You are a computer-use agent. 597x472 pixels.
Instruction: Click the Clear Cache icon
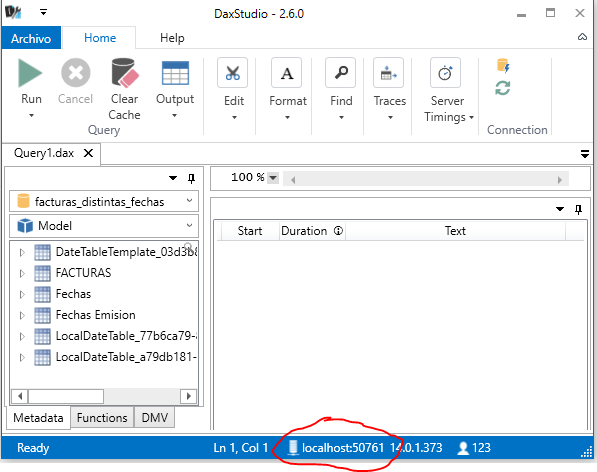125,73
